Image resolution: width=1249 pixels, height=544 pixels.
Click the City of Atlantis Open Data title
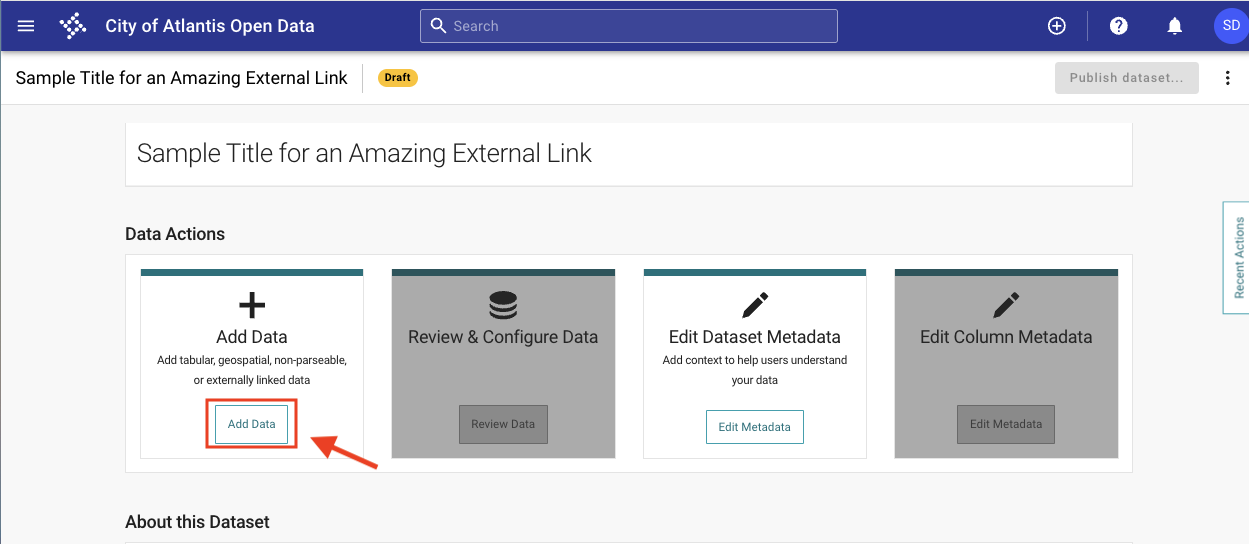210,26
